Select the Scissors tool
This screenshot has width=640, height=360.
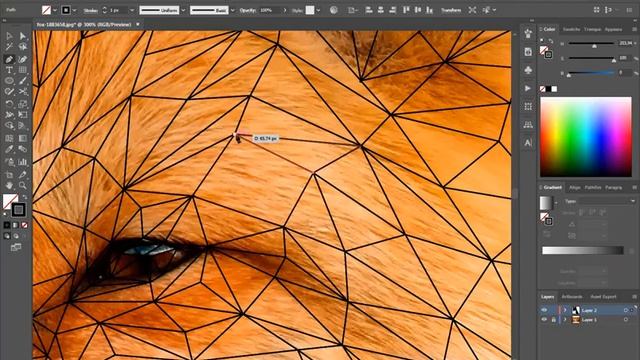(23, 92)
